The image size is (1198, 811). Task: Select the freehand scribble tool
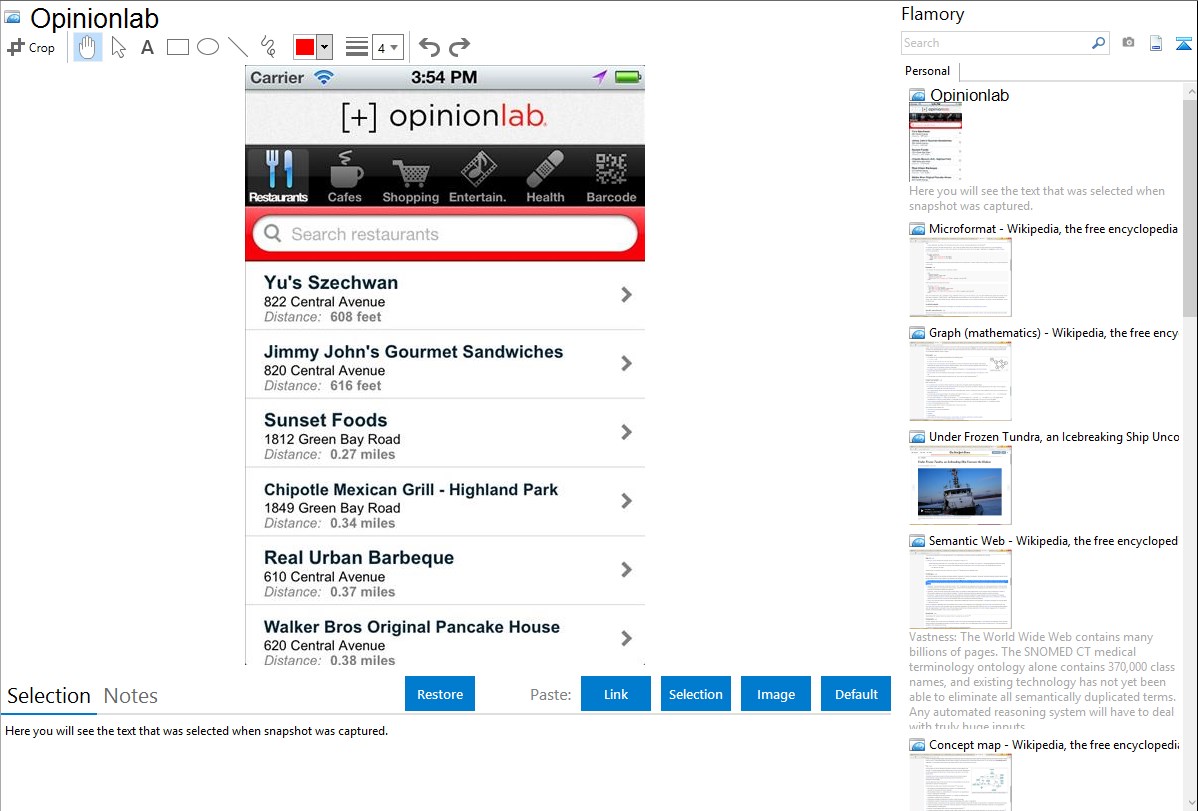click(268, 47)
